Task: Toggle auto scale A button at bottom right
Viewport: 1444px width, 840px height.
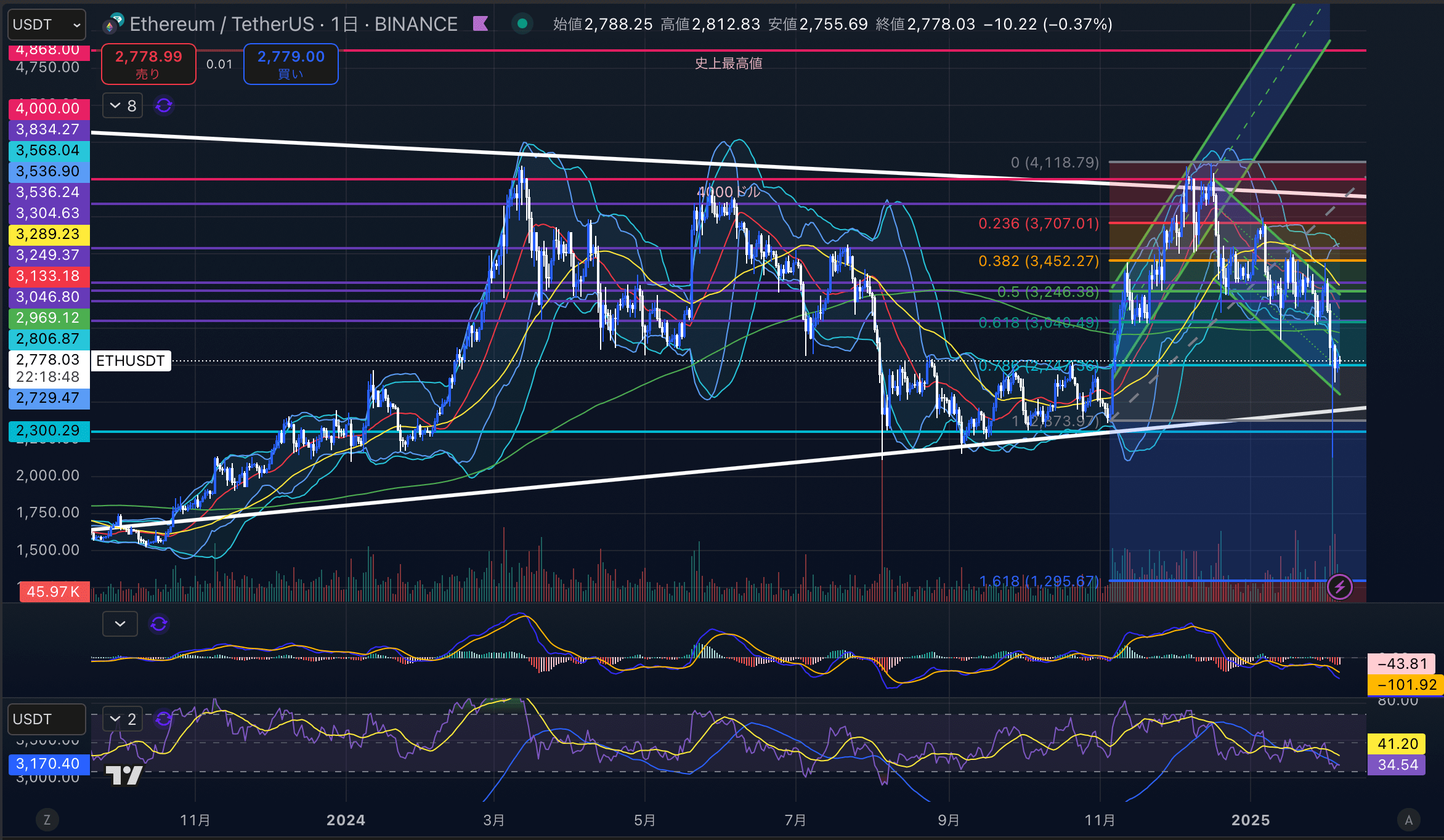Action: (x=1408, y=820)
